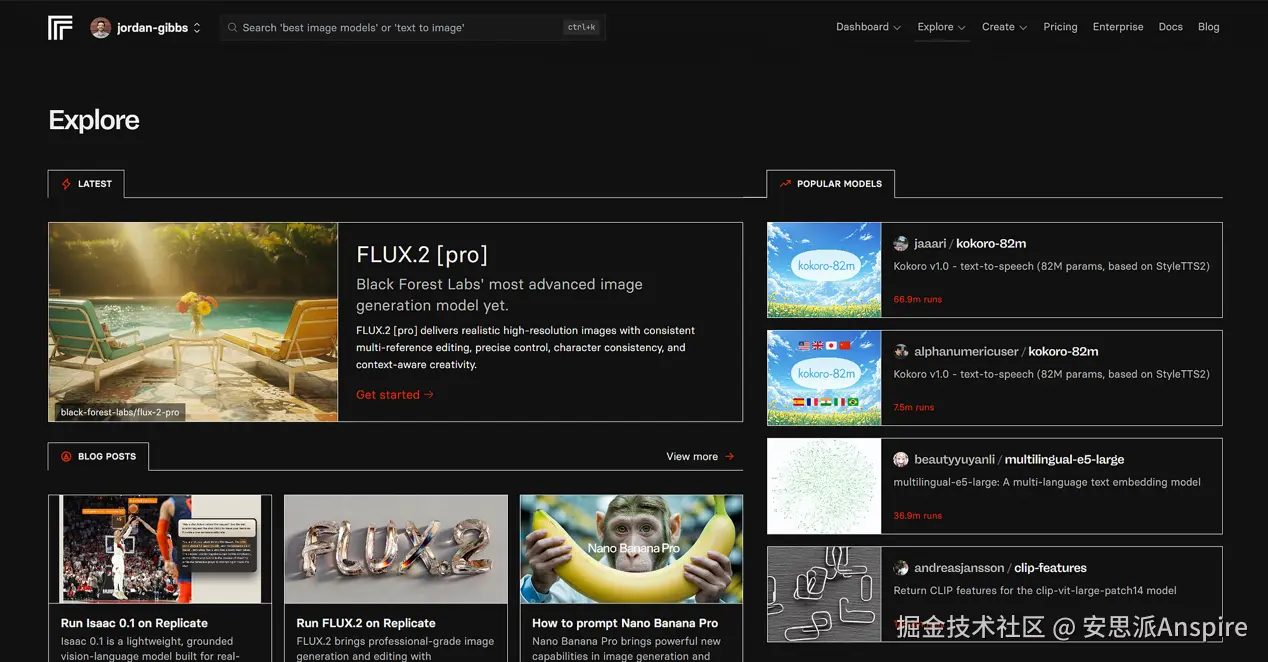Open the Nano Banana Pro monkey thumbnail

point(631,549)
